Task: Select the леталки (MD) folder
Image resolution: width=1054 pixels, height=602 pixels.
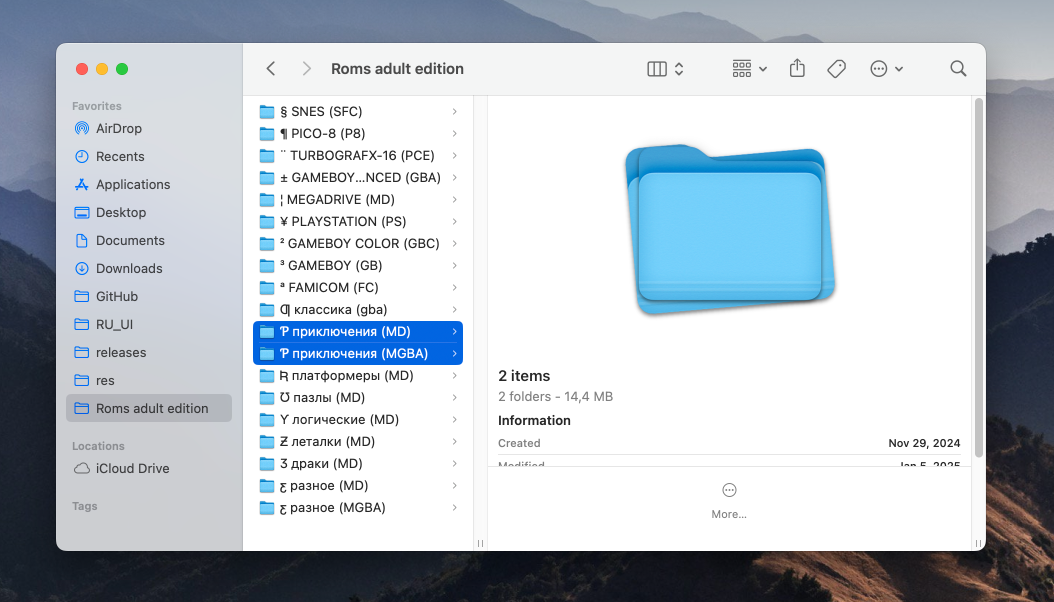Action: click(x=358, y=441)
